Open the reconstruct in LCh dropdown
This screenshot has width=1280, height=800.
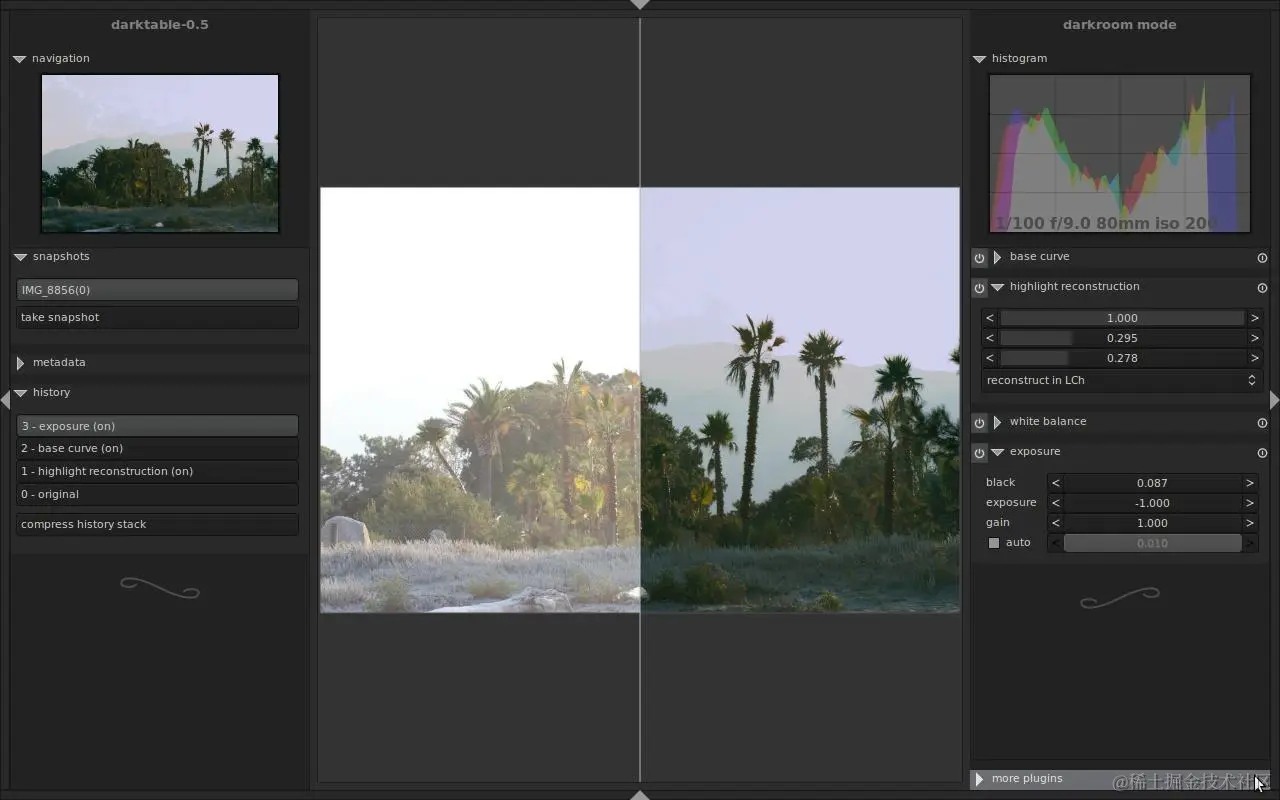click(1122, 380)
